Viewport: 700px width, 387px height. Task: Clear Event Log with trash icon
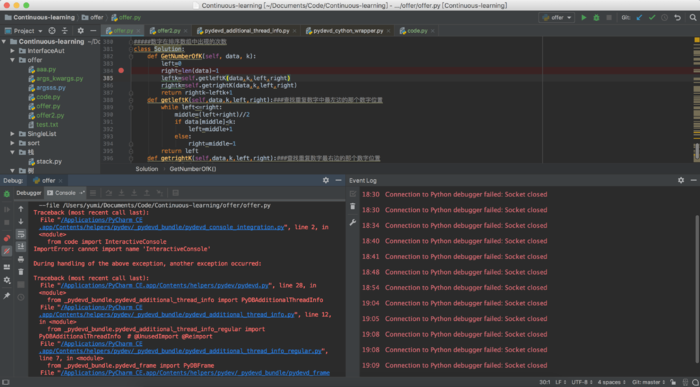(x=353, y=207)
